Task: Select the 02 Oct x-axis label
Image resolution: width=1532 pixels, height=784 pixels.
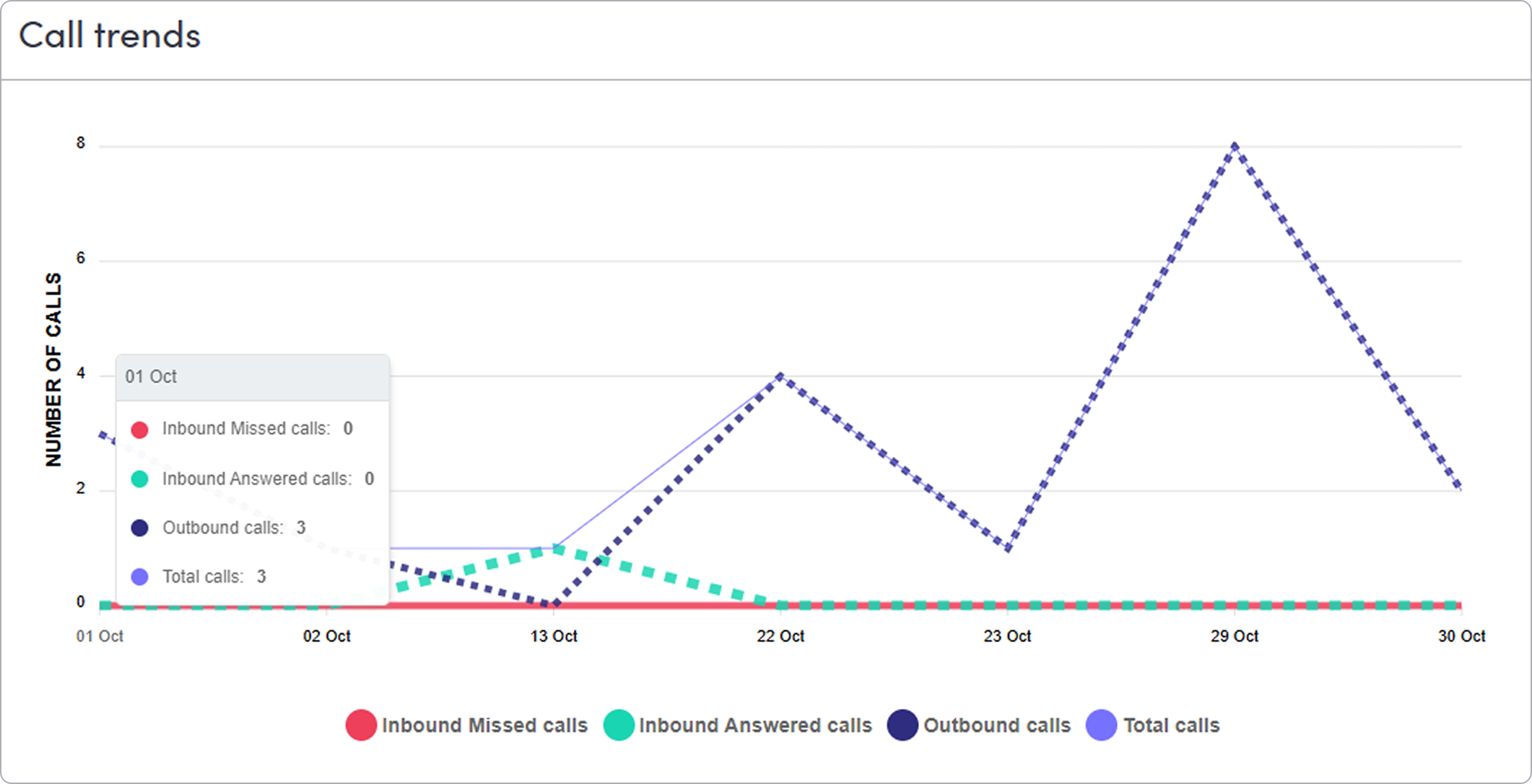Action: click(x=326, y=636)
